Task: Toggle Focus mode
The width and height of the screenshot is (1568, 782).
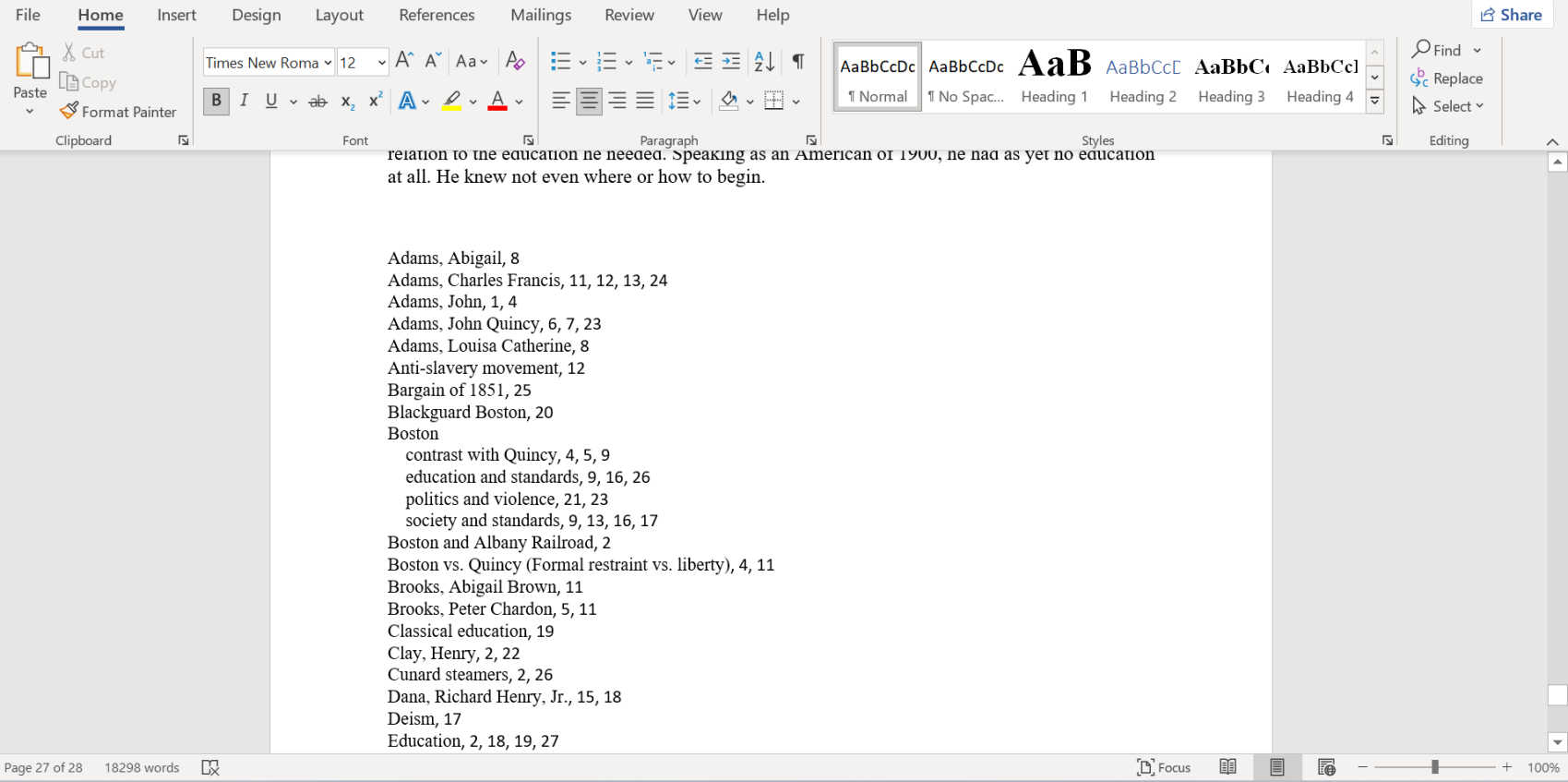Action: tap(1164, 767)
